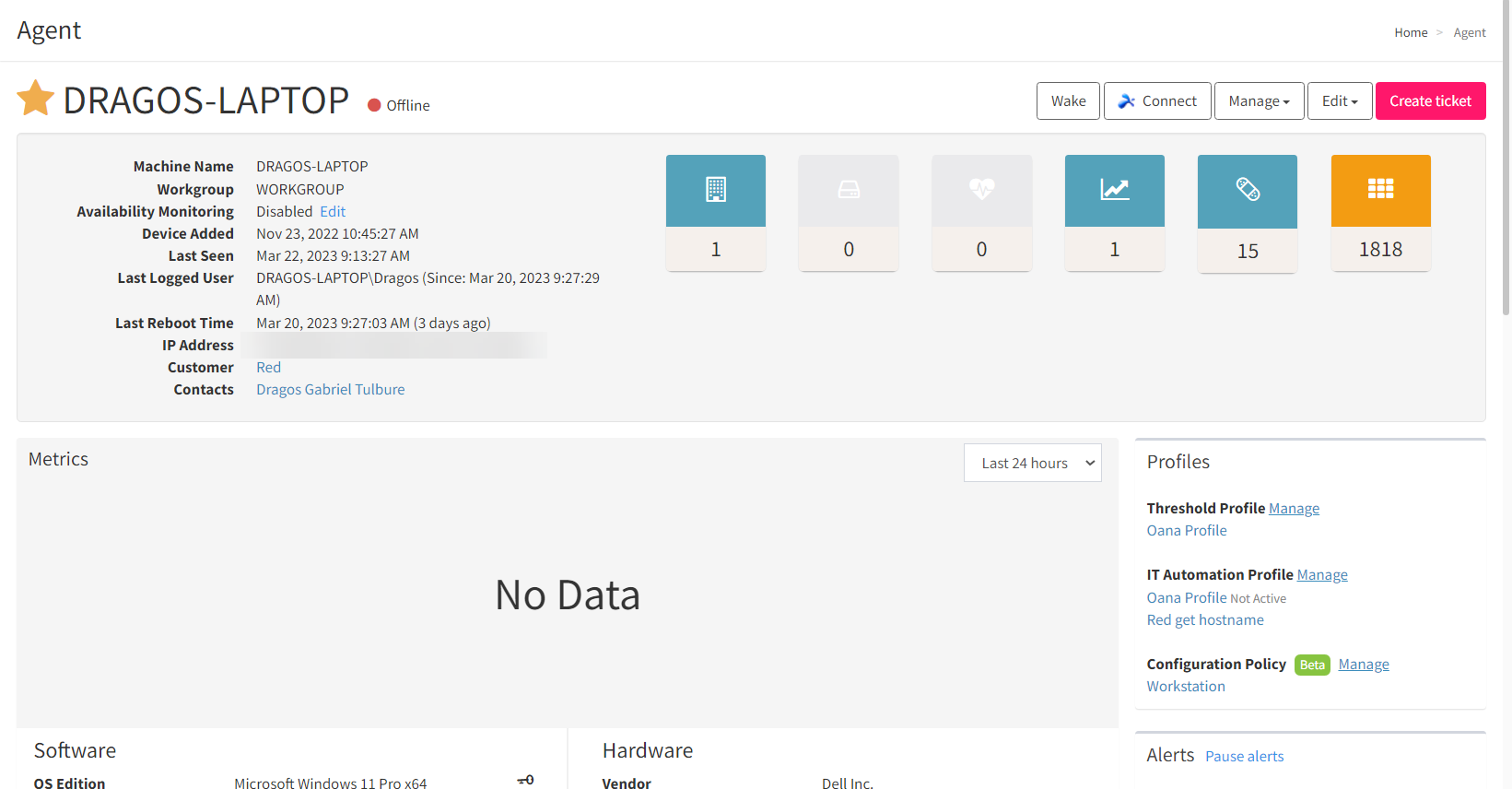1512x789 pixels.
Task: Open the orange grid tile showing 1818
Action: pos(1381,213)
